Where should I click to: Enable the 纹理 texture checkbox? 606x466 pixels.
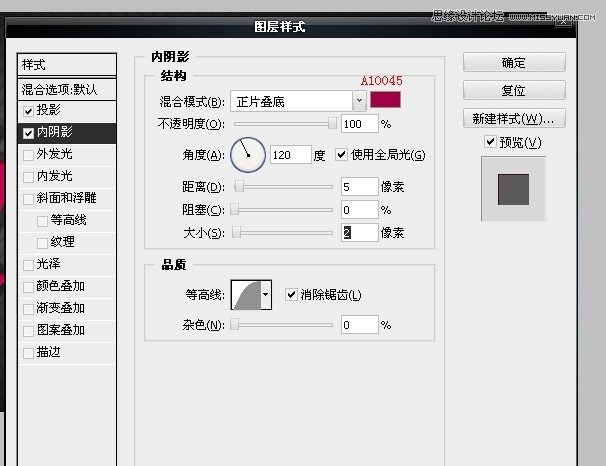(x=42, y=243)
